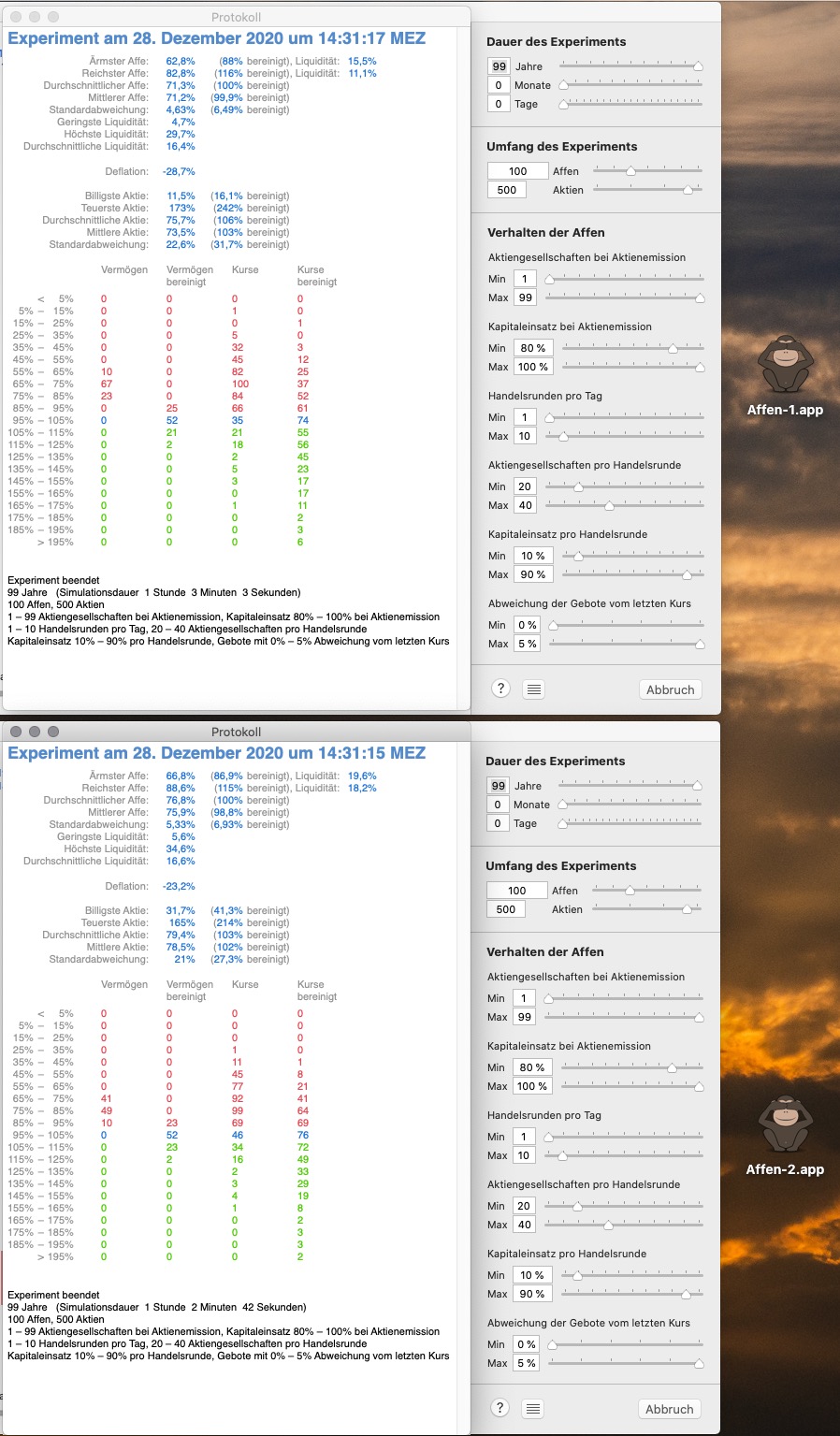Click the Affen slider in the lower panel
This screenshot has width=840, height=1436.
point(647,891)
